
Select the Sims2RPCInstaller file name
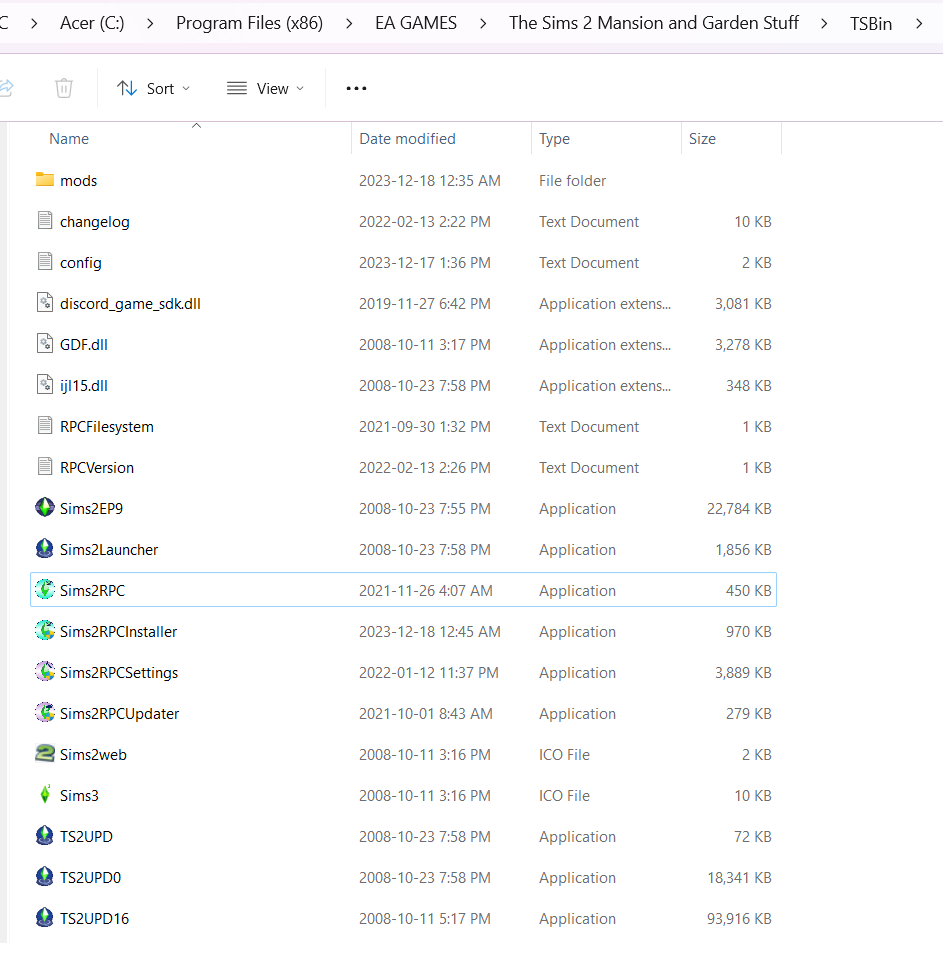[118, 631]
